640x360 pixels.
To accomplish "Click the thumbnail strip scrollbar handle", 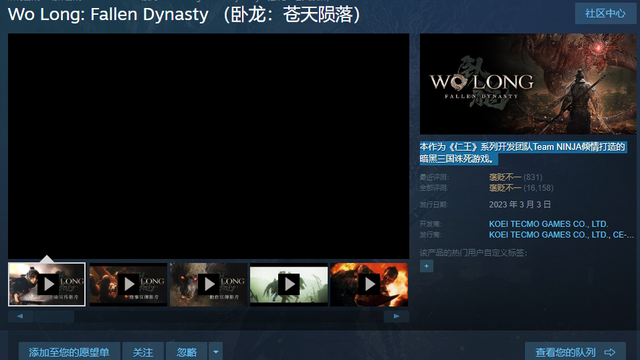I will pos(54,316).
